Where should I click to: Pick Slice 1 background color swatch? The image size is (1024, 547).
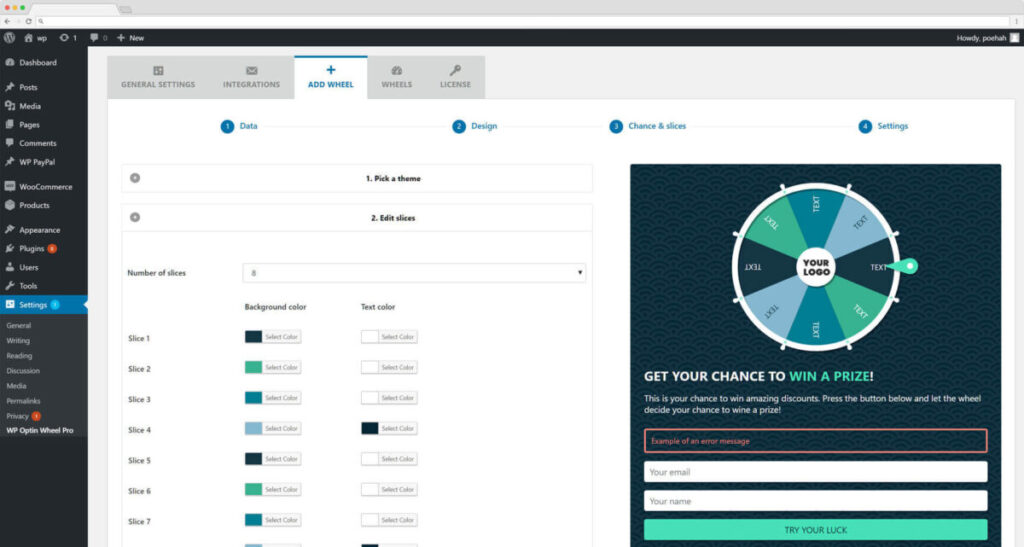click(254, 337)
